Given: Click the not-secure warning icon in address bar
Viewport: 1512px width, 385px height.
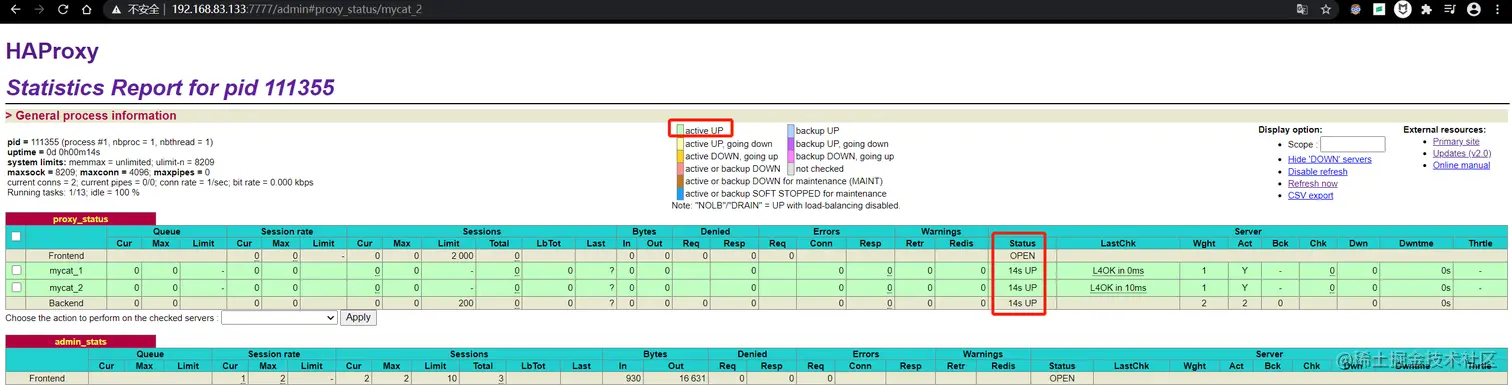Looking at the screenshot, I should (x=117, y=9).
